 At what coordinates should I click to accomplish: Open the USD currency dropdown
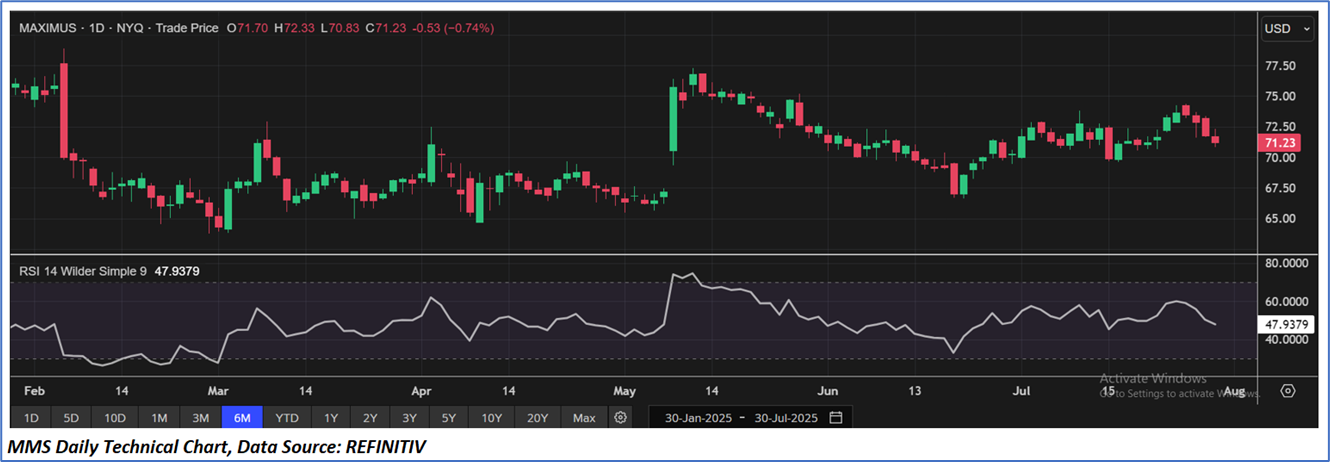pos(1288,29)
